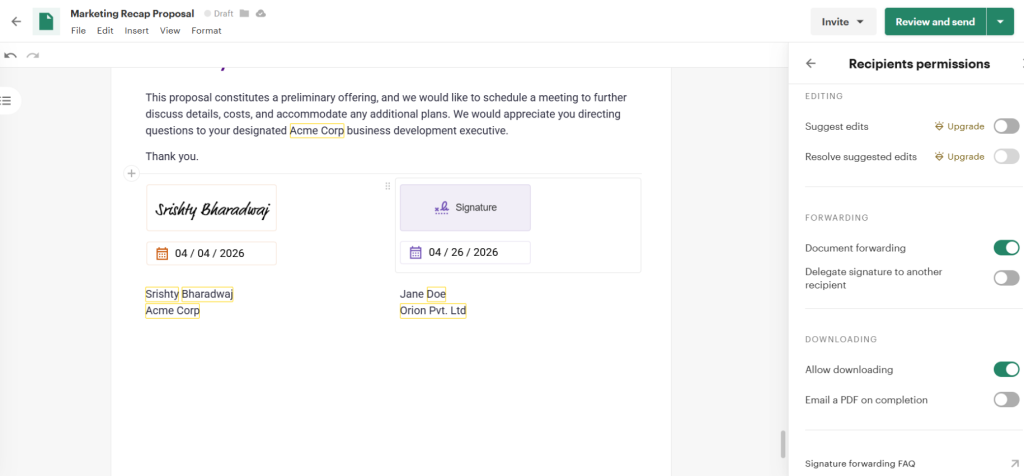Enable Email a PDF on completion
The width and height of the screenshot is (1024, 476).
pos(1006,400)
